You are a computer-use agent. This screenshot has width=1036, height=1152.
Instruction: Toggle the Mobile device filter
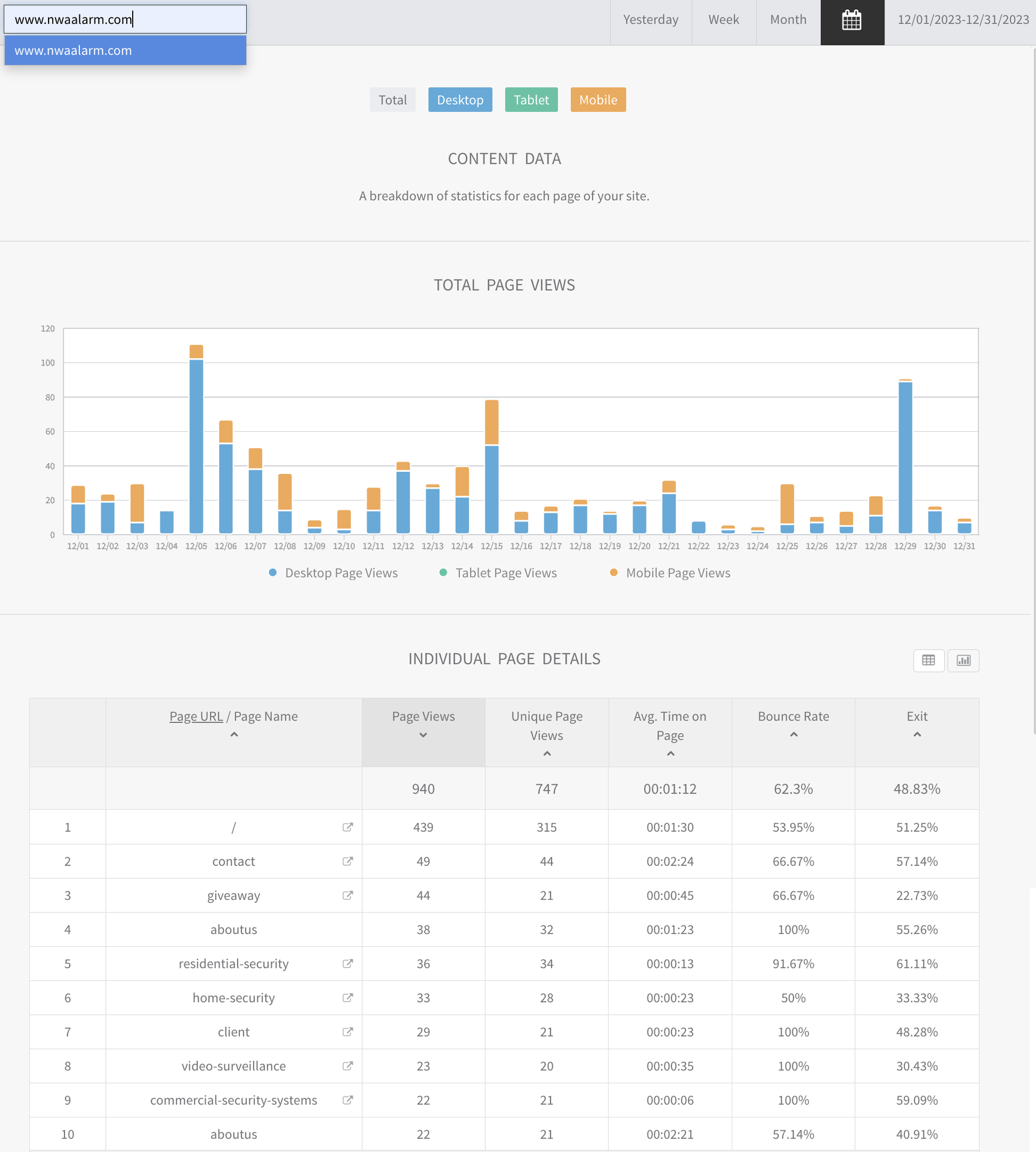point(598,100)
